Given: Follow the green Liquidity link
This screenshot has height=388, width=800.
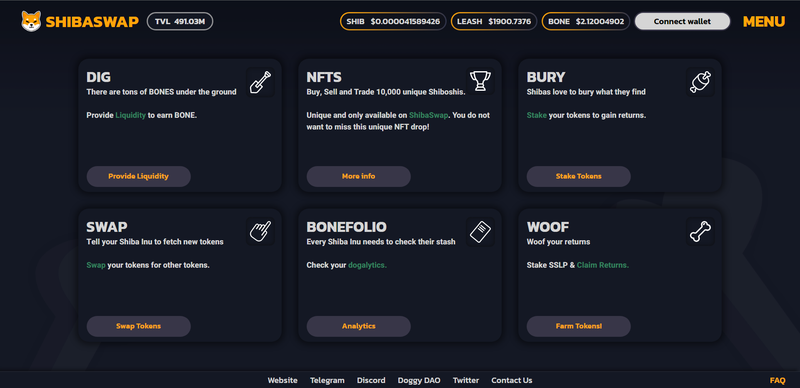Looking at the screenshot, I should pos(131,115).
